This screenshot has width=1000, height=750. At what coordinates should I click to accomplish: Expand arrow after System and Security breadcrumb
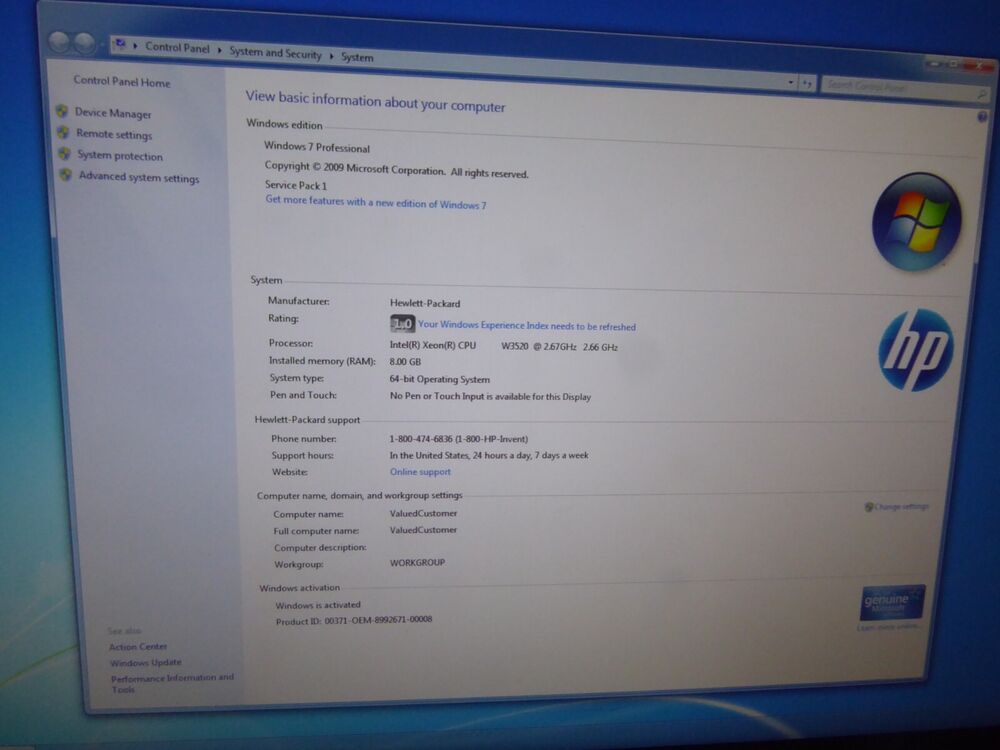(332, 56)
